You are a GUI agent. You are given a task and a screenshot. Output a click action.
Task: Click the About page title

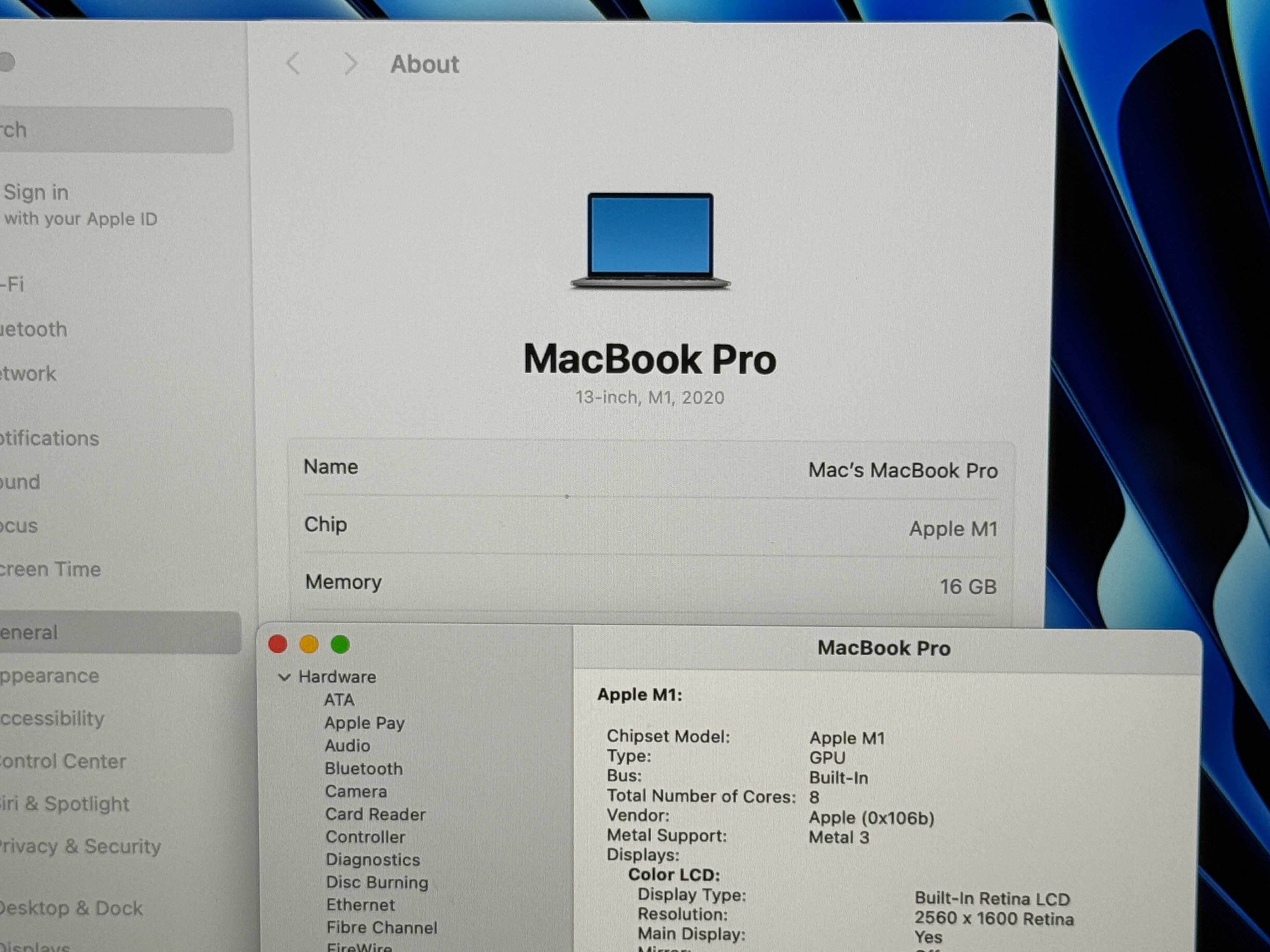[x=425, y=64]
